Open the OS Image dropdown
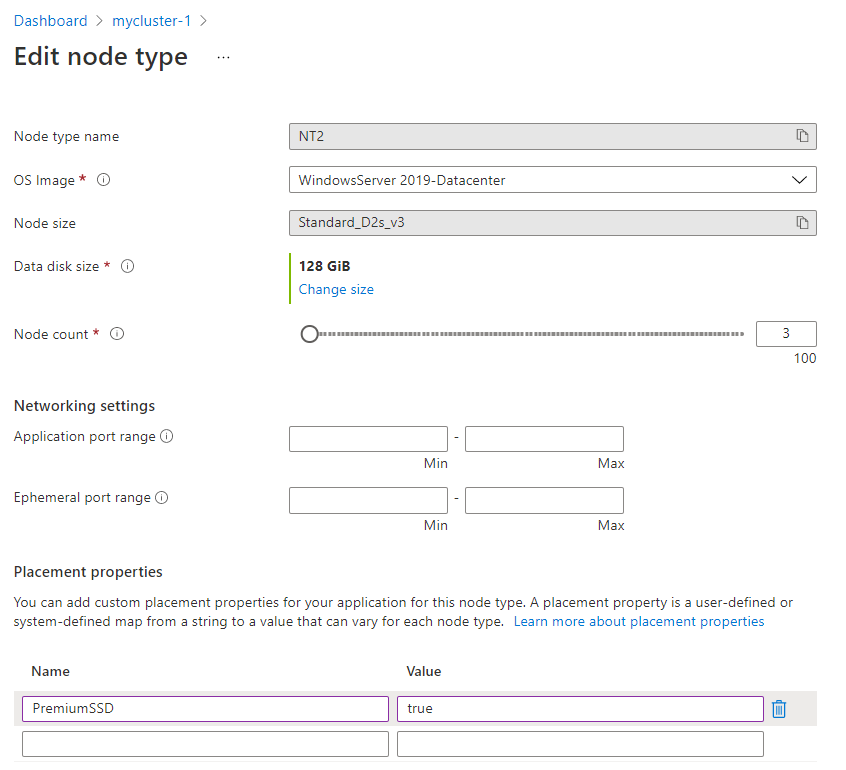The width and height of the screenshot is (846, 770). click(552, 180)
